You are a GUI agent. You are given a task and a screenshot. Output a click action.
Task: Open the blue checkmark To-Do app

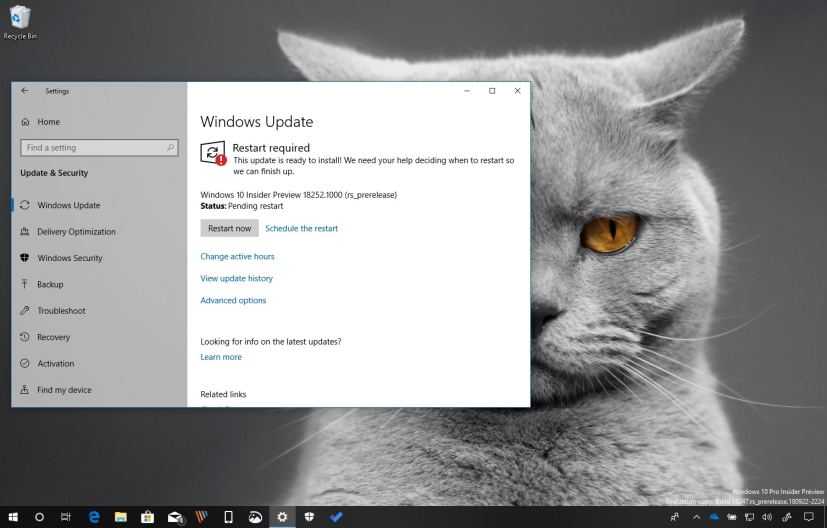tap(336, 517)
